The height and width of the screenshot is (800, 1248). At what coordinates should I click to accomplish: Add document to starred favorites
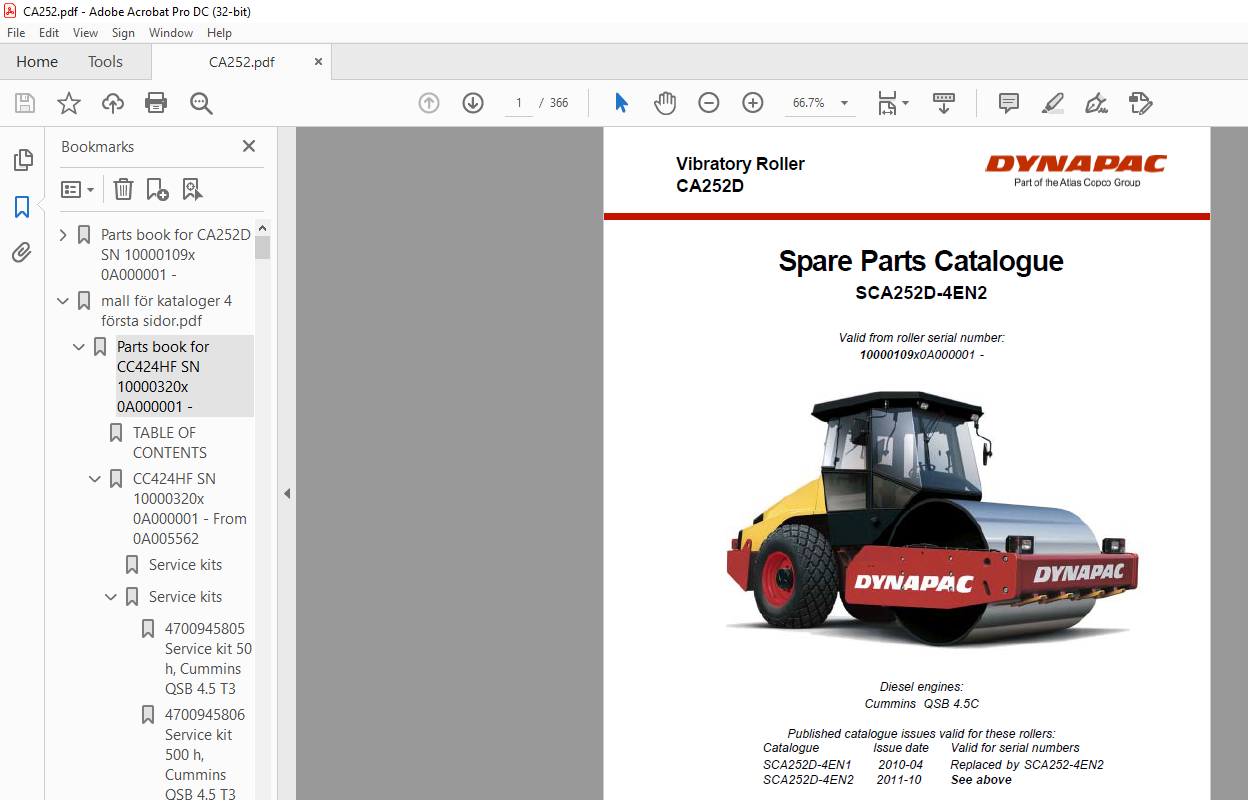(68, 103)
